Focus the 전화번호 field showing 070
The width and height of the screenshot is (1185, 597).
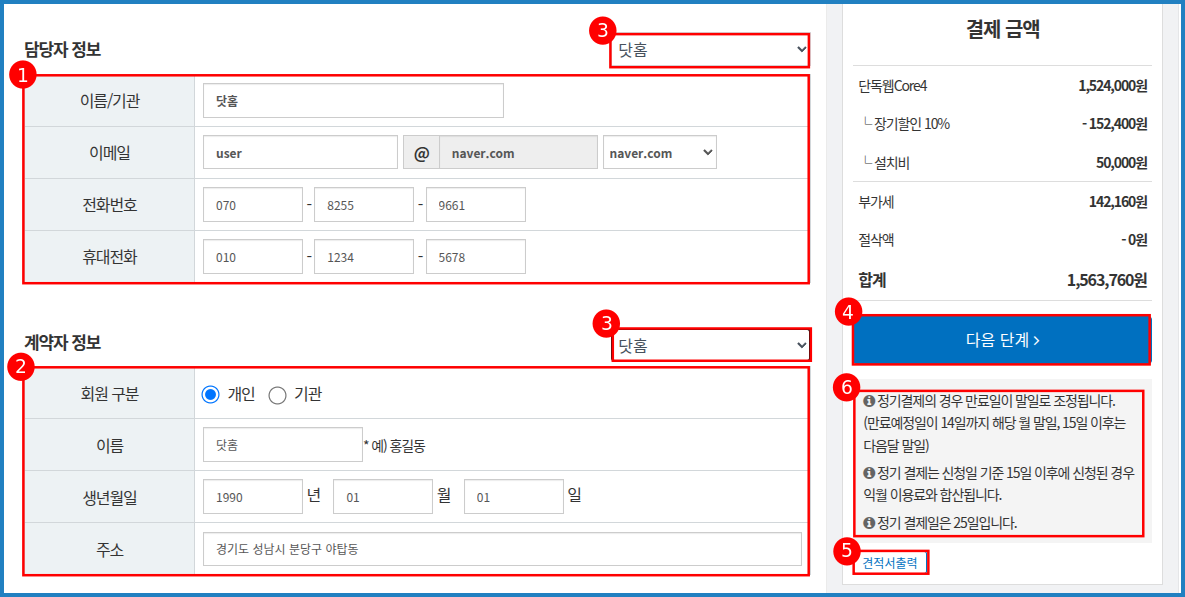click(x=252, y=205)
